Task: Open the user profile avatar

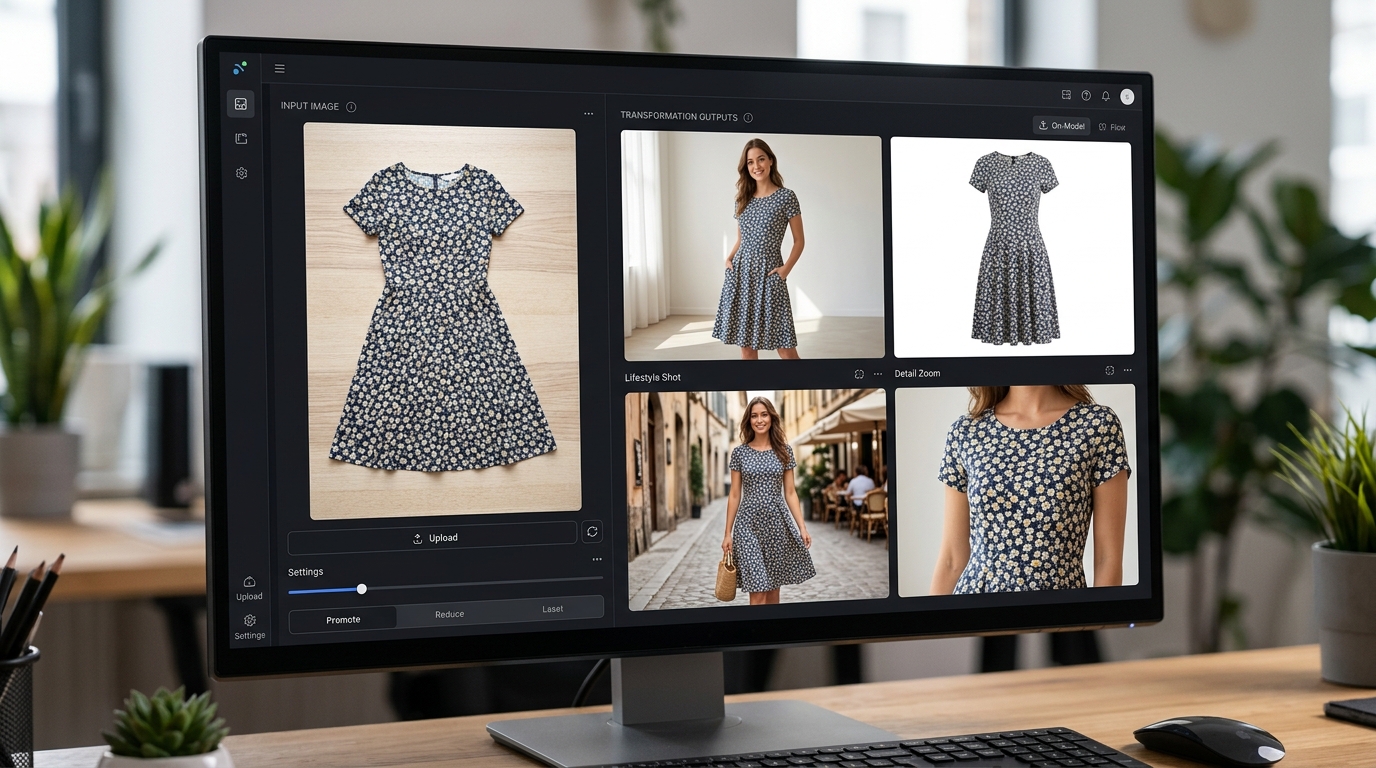Action: click(x=1127, y=97)
